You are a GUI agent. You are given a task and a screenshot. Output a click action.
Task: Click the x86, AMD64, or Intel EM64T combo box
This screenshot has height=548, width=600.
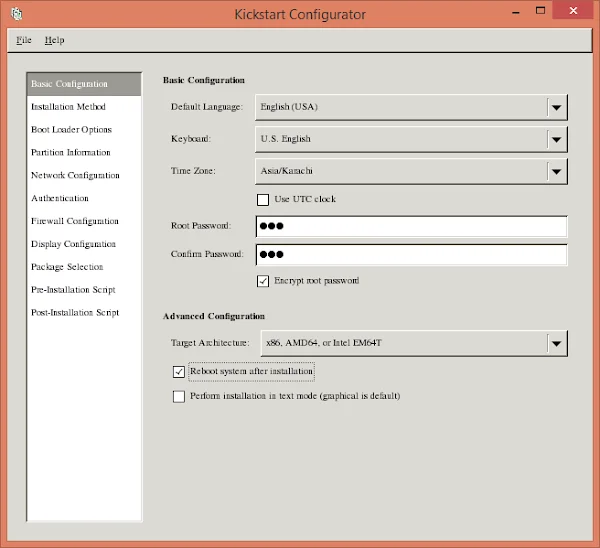click(x=414, y=343)
